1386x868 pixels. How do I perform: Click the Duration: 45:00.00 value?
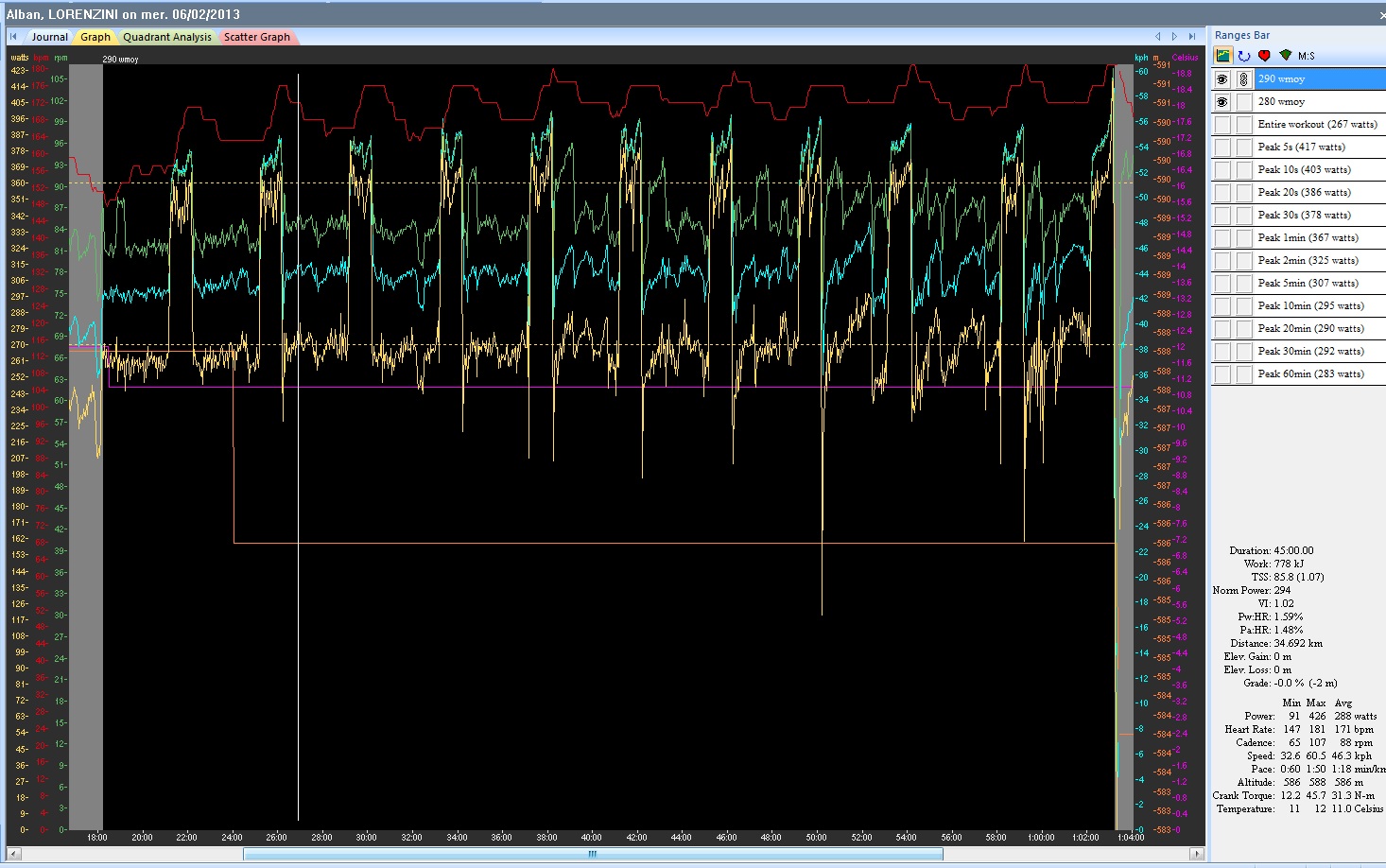coord(1272,550)
